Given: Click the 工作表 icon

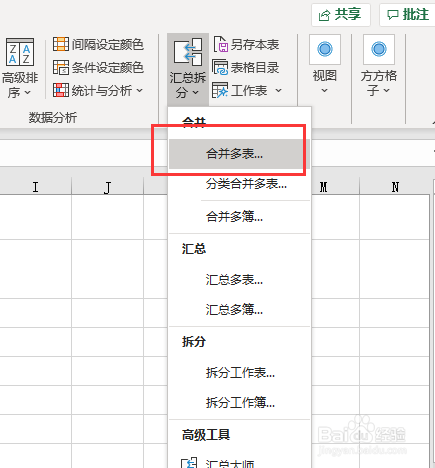Looking at the screenshot, I should [x=220, y=90].
